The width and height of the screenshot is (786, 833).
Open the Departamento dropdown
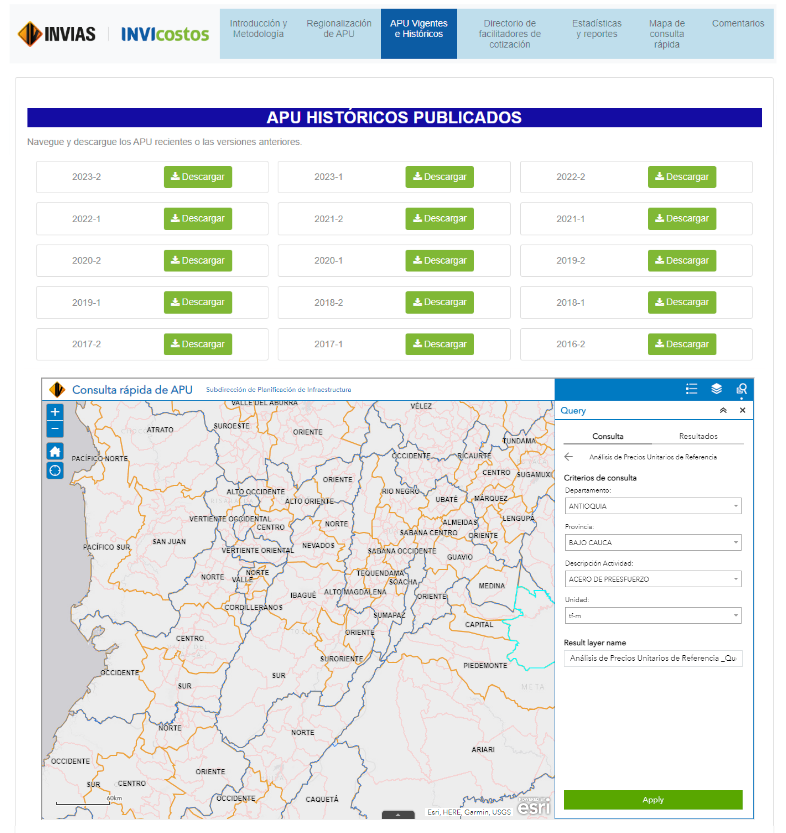tap(653, 506)
